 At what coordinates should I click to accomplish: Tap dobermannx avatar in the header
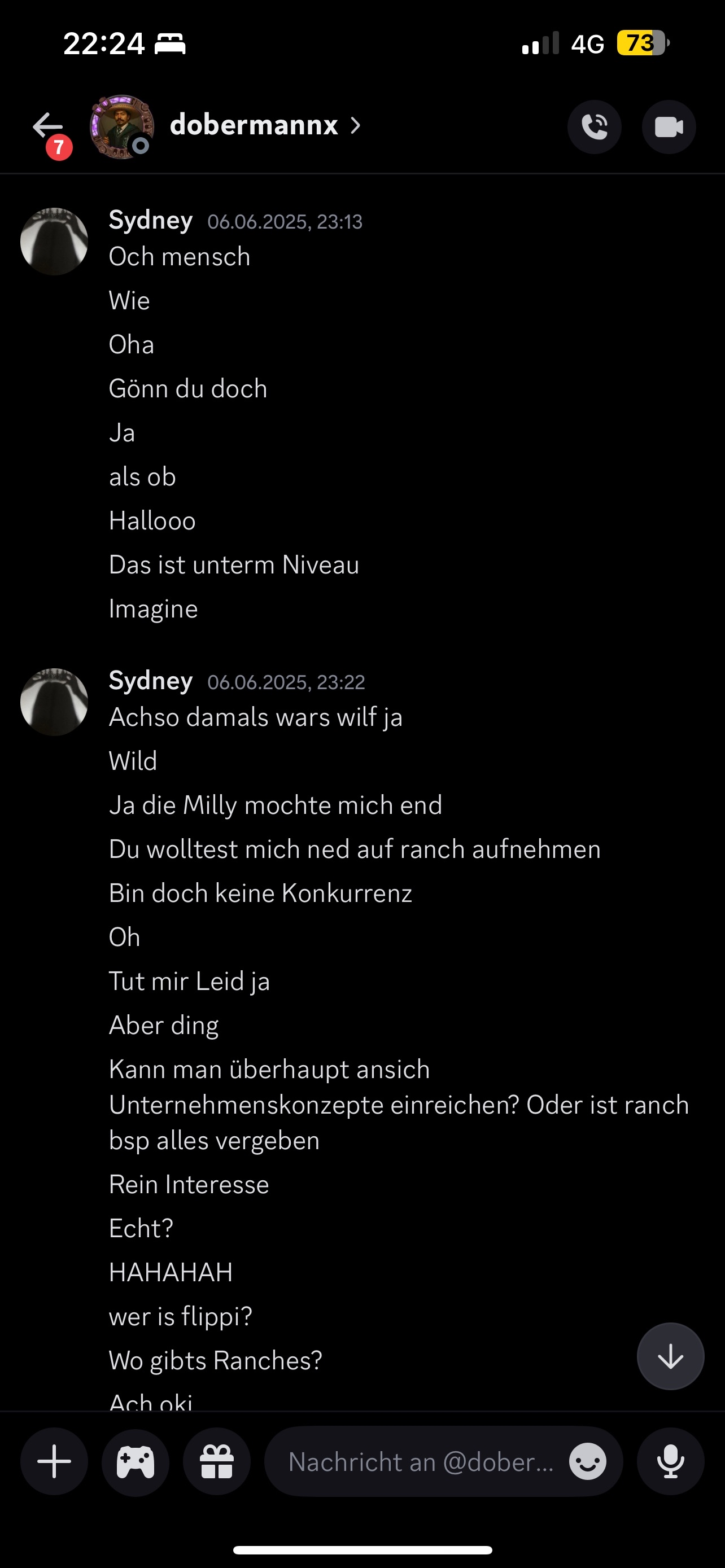tap(121, 126)
